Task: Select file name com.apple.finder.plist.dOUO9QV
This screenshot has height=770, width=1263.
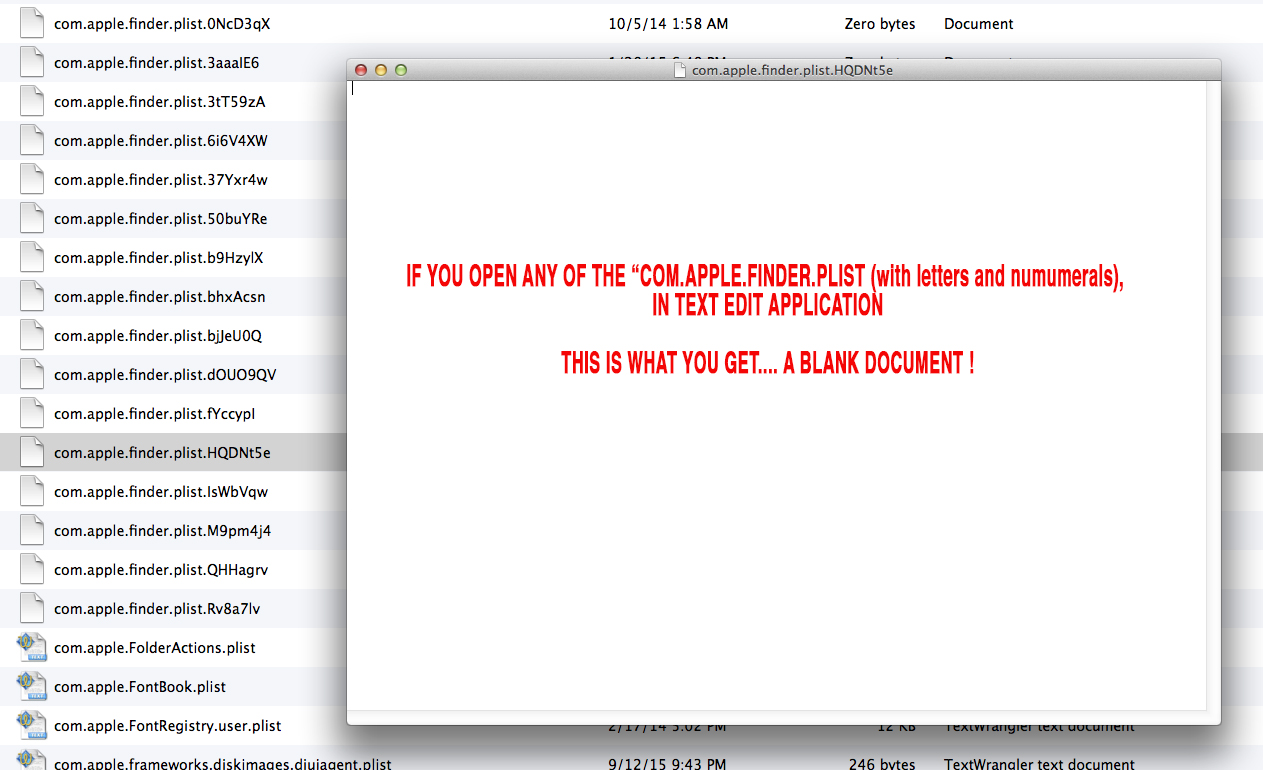Action: click(165, 375)
